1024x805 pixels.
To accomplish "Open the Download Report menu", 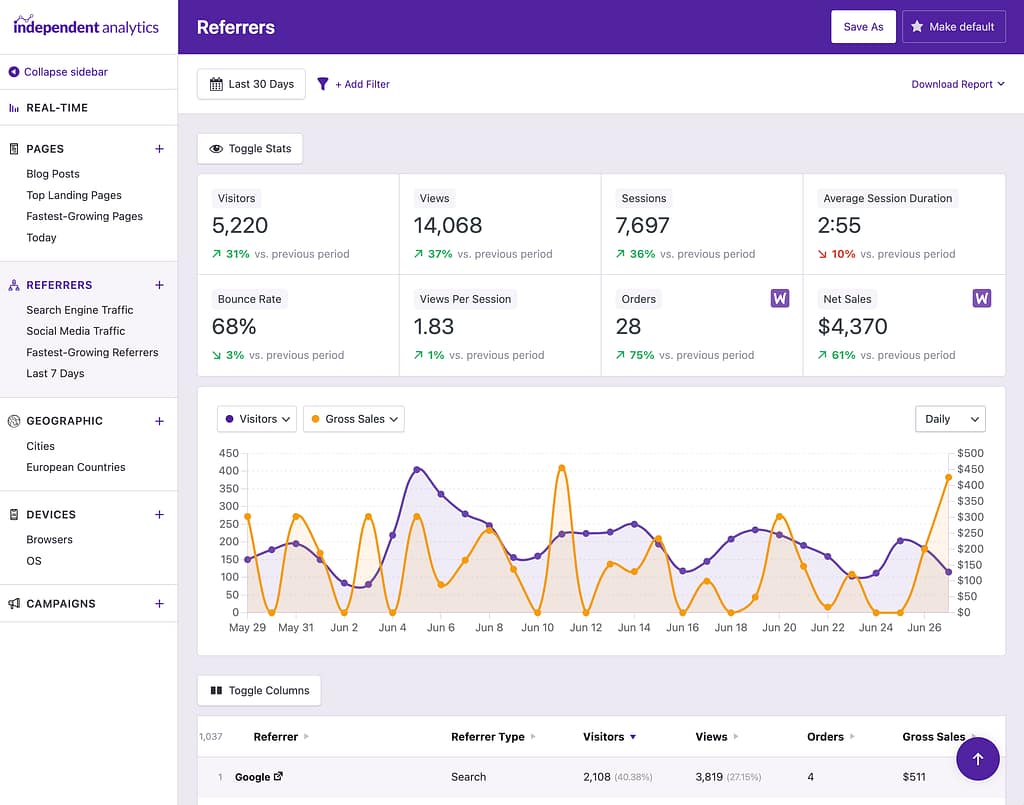I will pyautogui.click(x=957, y=84).
